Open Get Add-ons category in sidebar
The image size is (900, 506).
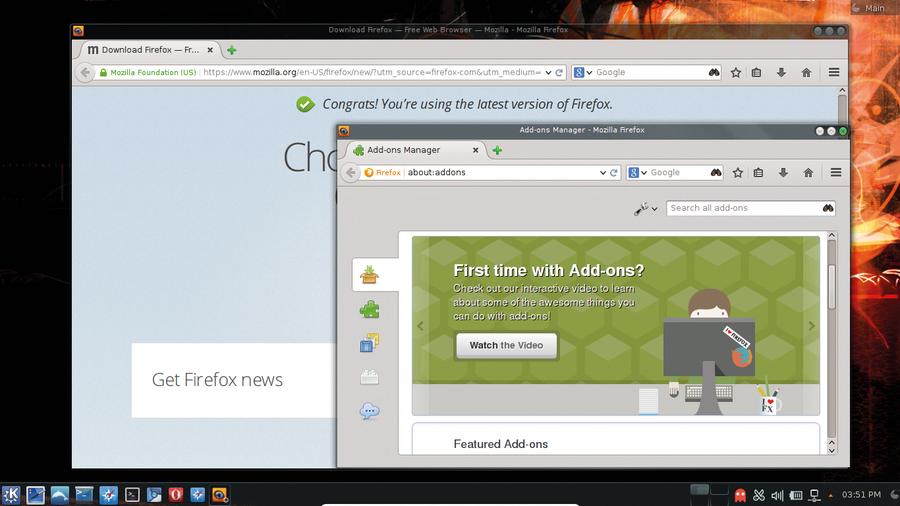(x=369, y=275)
